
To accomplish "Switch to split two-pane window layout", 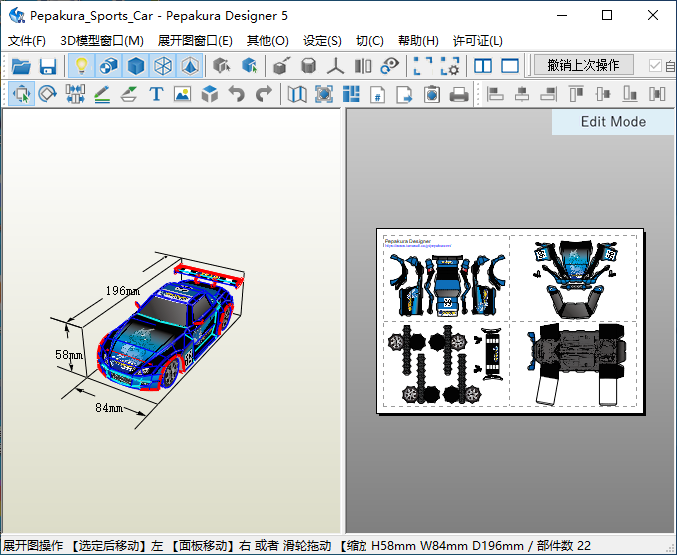I will coord(483,66).
